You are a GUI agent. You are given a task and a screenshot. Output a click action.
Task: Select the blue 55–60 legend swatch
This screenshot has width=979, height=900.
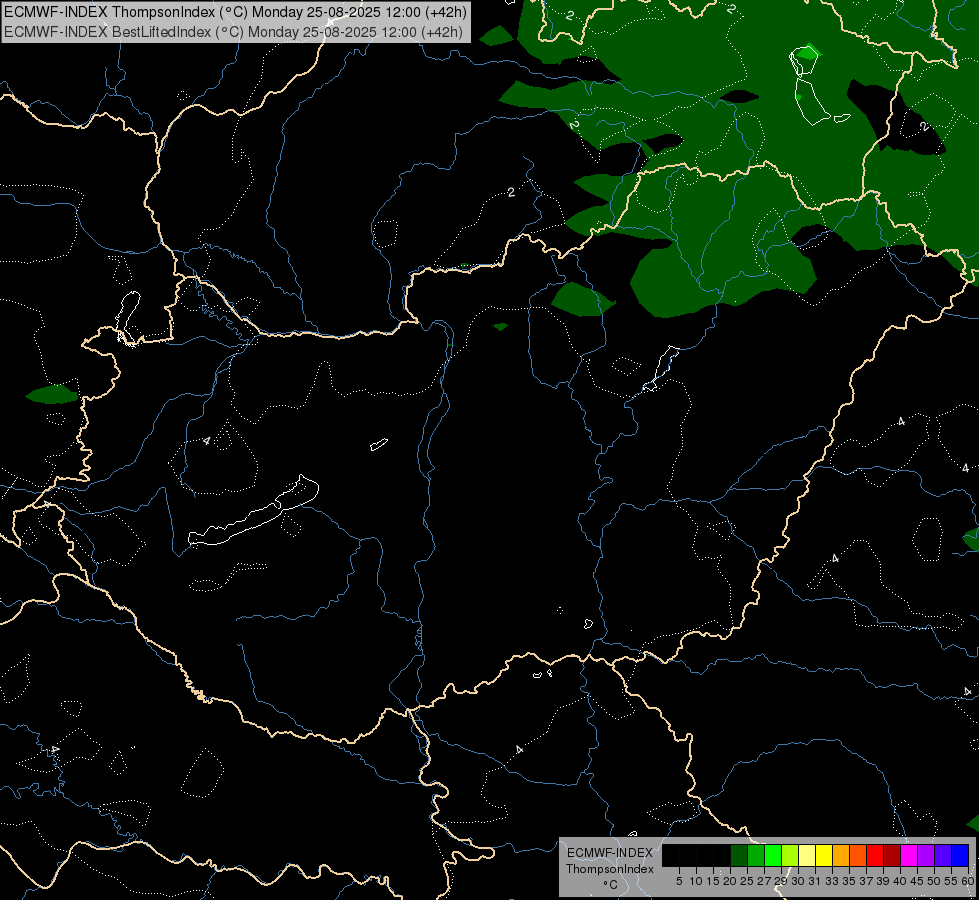[x=960, y=855]
